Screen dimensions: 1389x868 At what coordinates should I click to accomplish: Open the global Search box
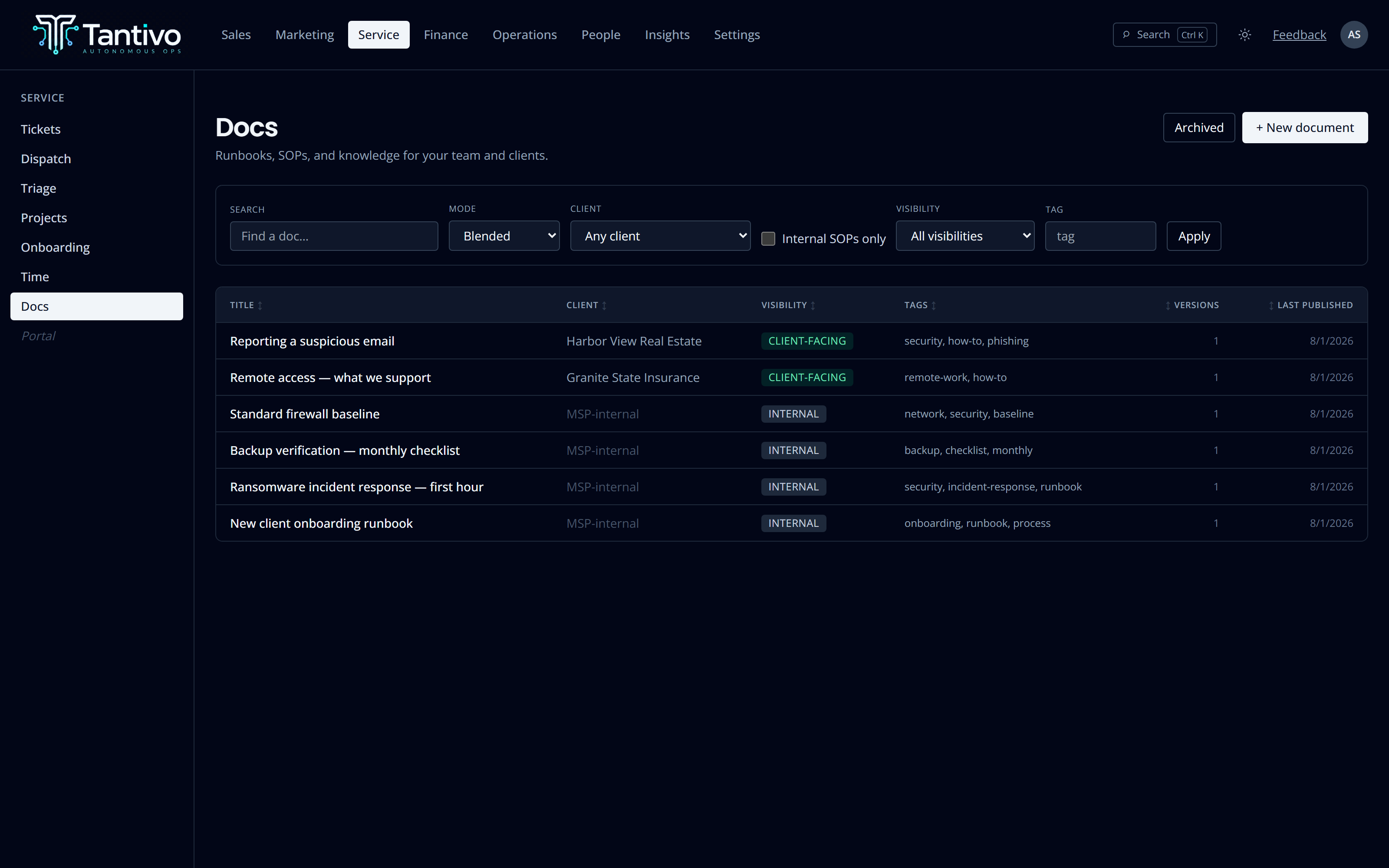[x=1165, y=34]
